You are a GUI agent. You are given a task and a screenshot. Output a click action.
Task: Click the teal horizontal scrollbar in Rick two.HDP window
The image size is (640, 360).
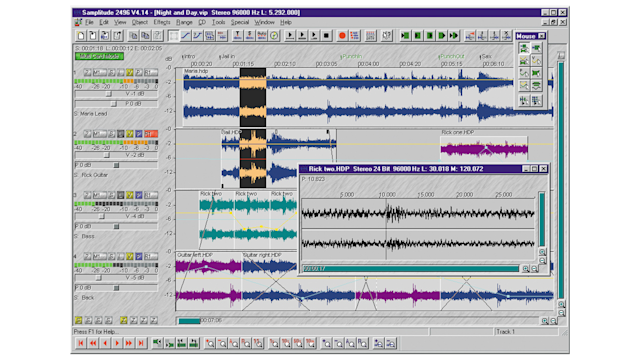[411, 269]
